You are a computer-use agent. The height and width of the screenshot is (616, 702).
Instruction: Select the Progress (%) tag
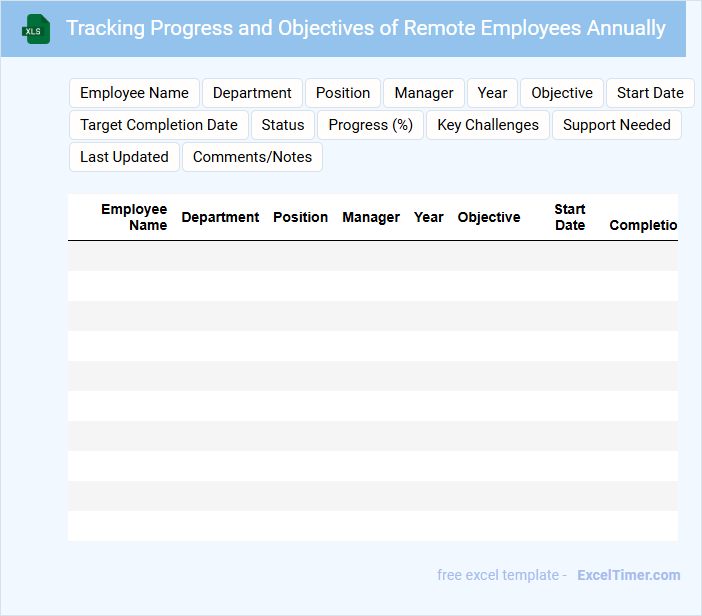(x=371, y=125)
